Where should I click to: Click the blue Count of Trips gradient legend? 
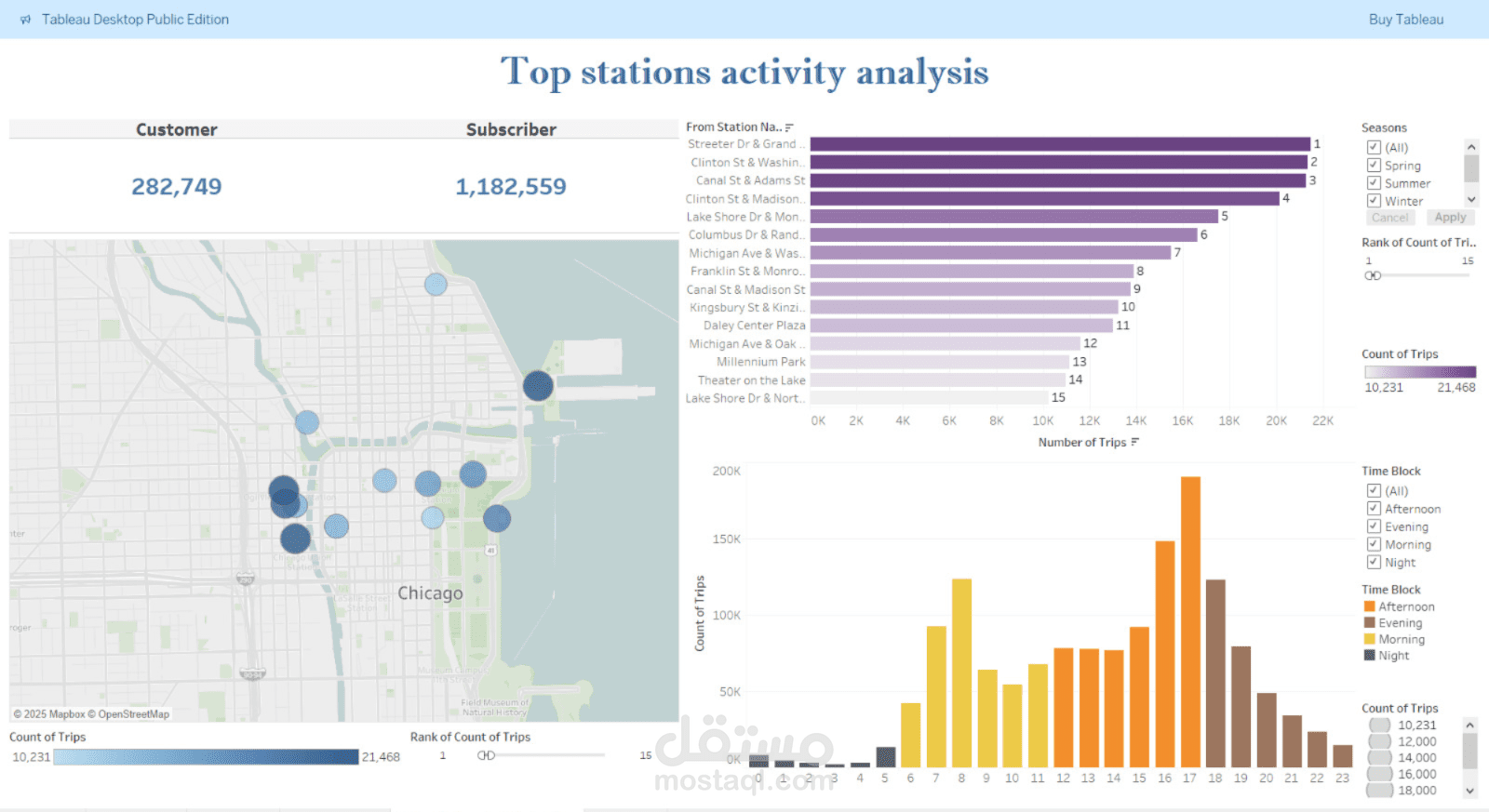pyautogui.click(x=206, y=757)
